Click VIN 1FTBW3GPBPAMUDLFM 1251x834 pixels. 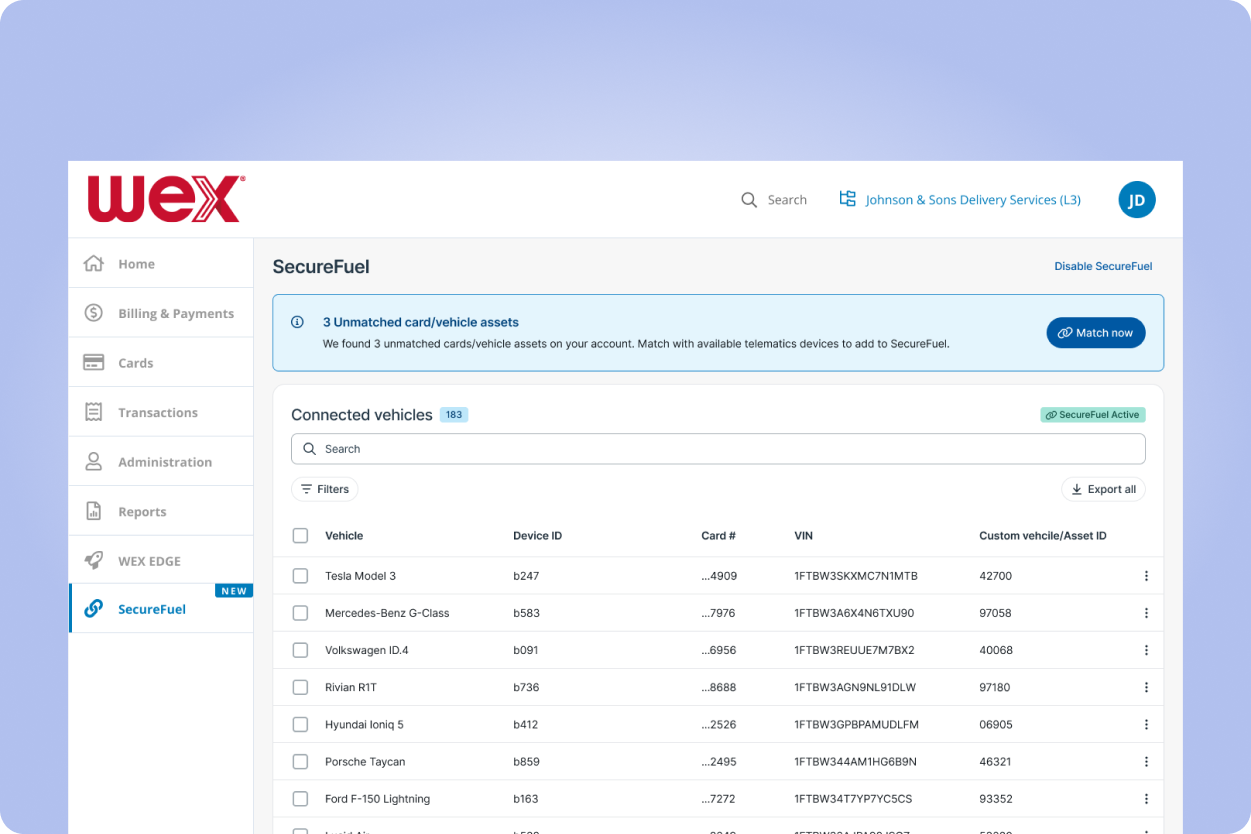click(856, 724)
